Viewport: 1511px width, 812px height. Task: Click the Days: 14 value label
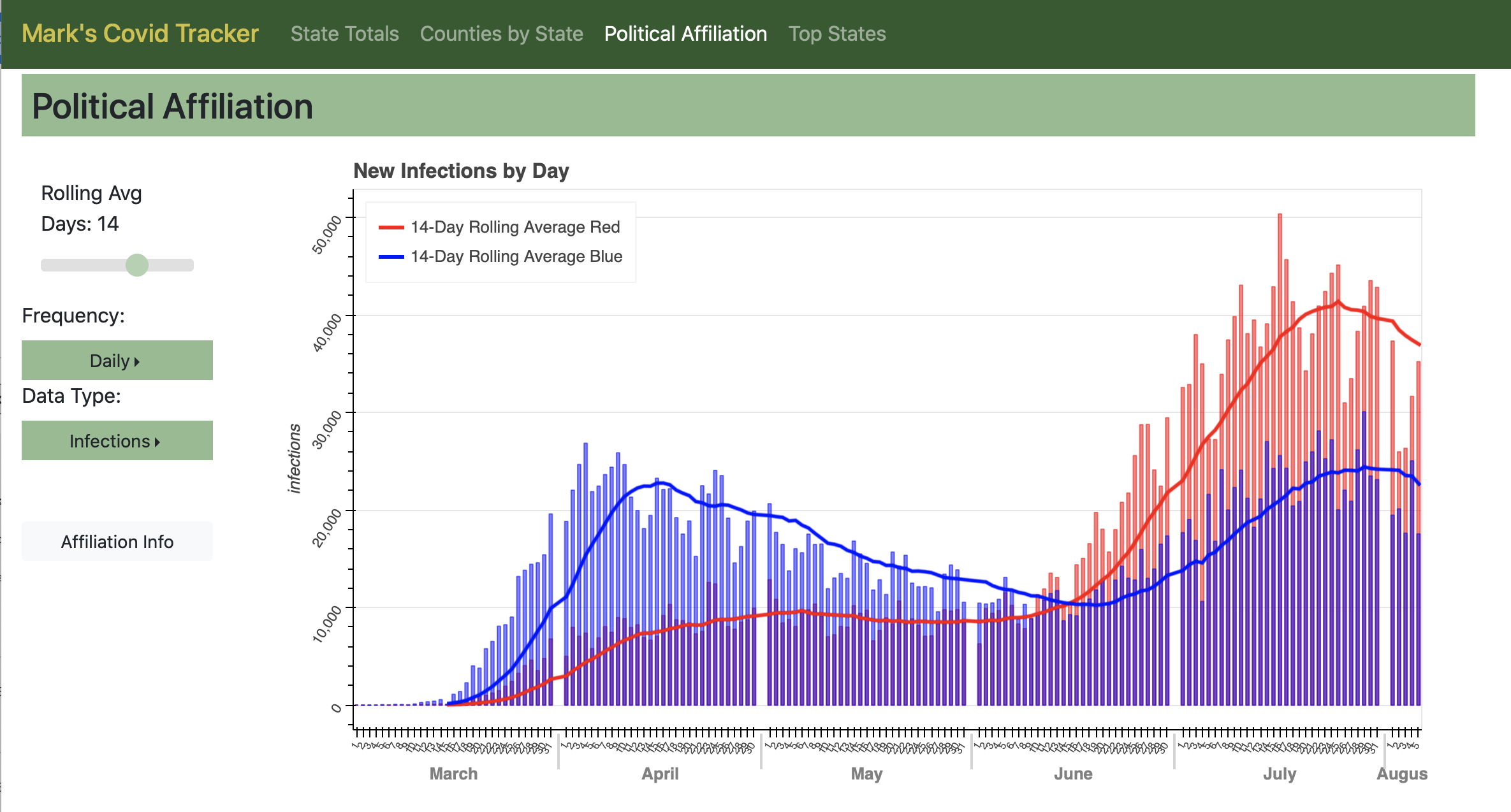(x=80, y=224)
